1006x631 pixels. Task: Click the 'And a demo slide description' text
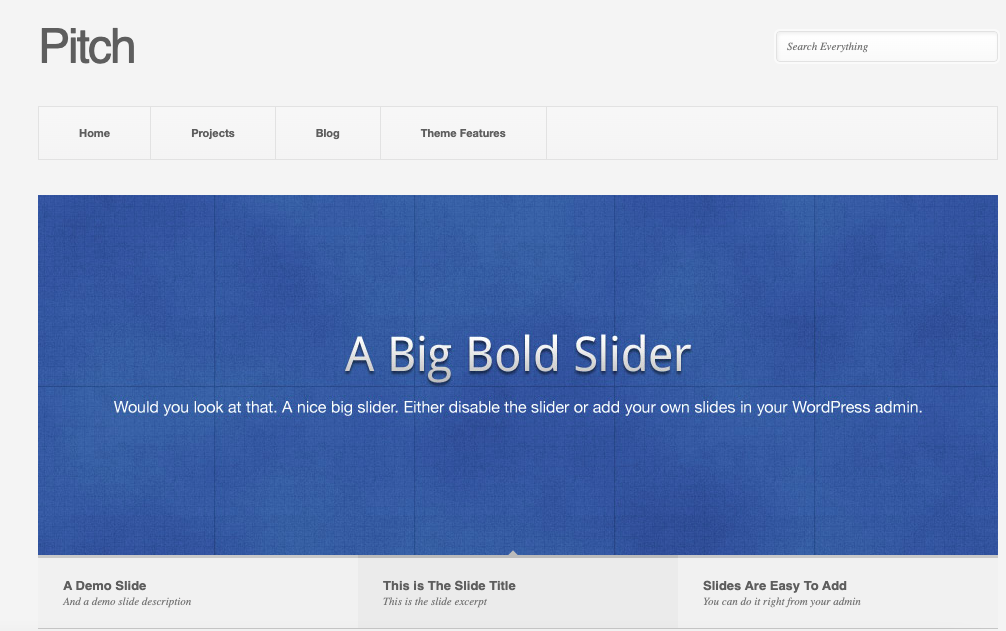(x=127, y=601)
